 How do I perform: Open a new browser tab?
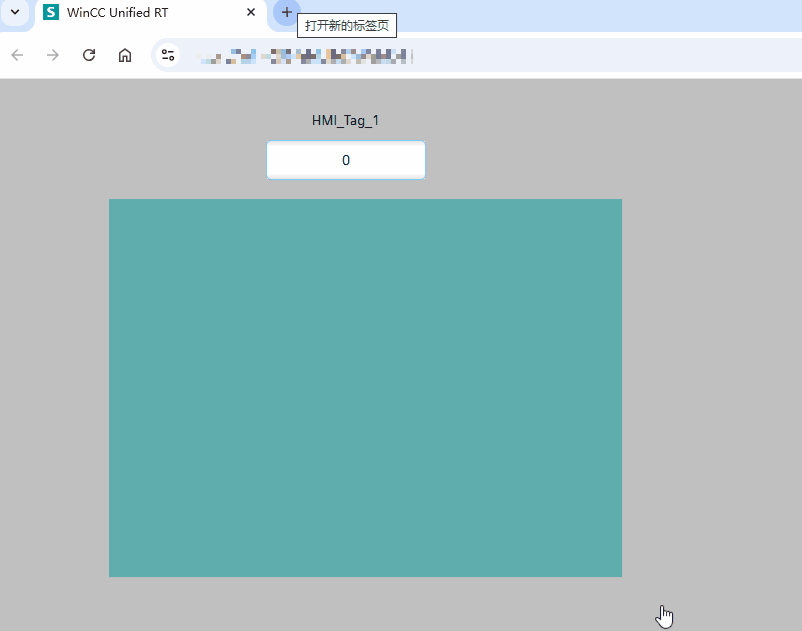(x=286, y=13)
